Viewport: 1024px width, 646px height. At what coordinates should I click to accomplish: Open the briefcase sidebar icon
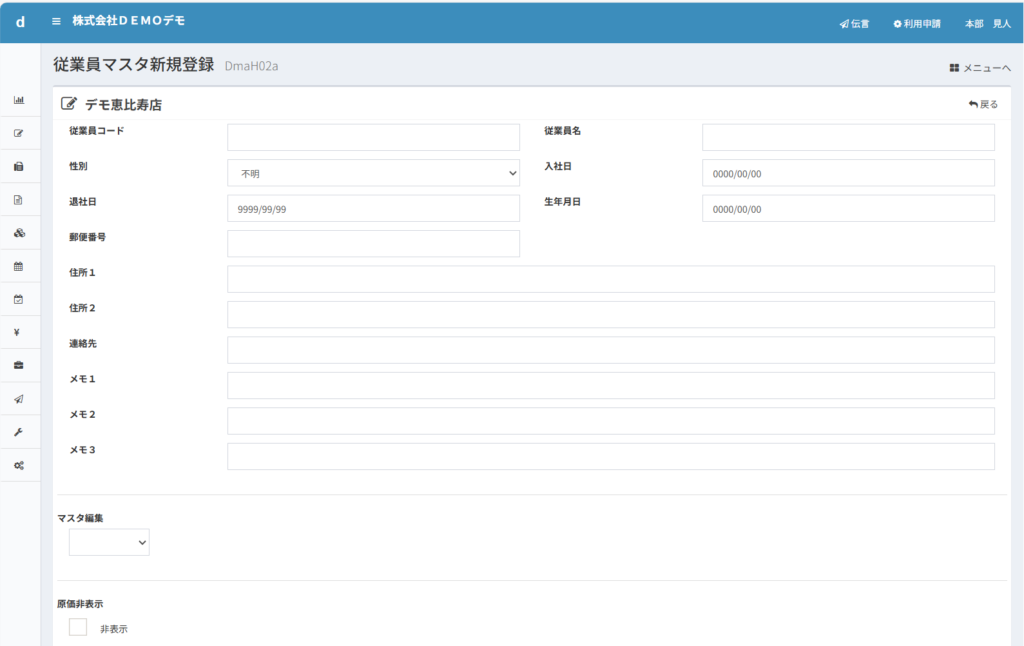tap(18, 365)
